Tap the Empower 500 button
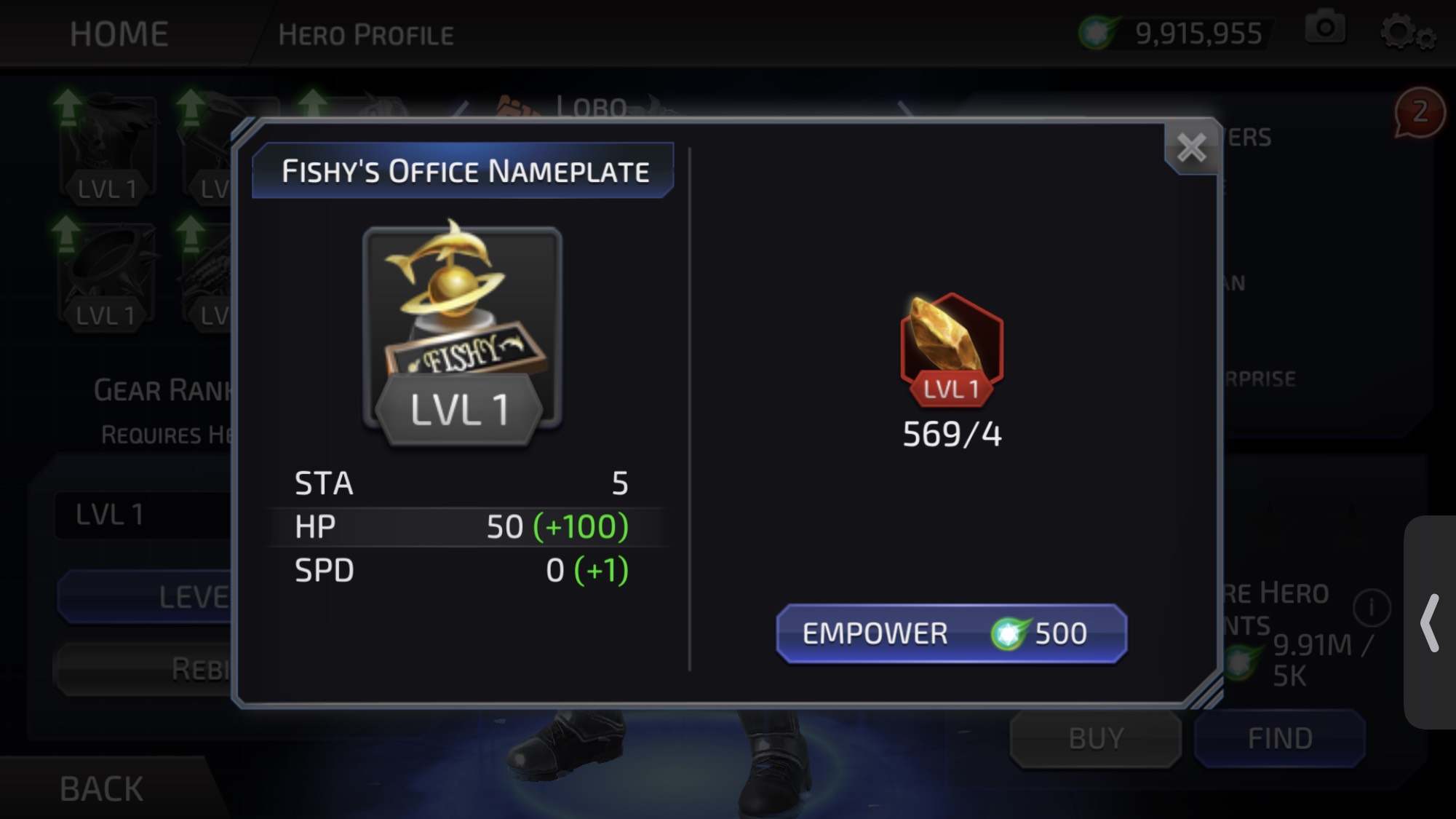The height and width of the screenshot is (819, 1456). click(952, 633)
